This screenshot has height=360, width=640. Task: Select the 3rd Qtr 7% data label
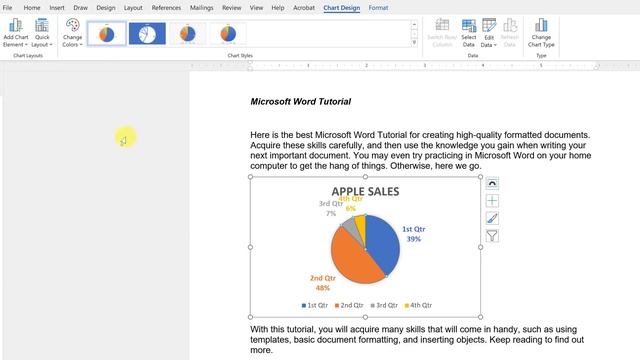(x=331, y=208)
